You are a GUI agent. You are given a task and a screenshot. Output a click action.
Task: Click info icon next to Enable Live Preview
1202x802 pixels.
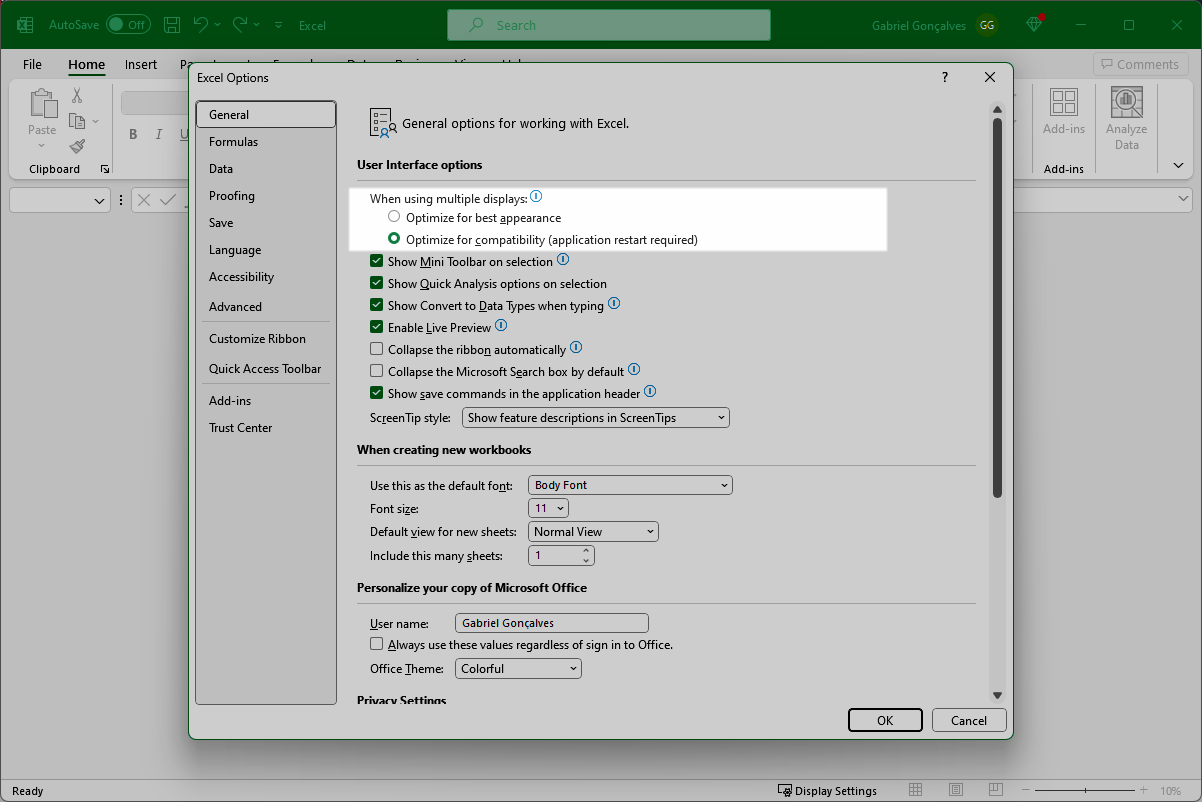(x=501, y=326)
